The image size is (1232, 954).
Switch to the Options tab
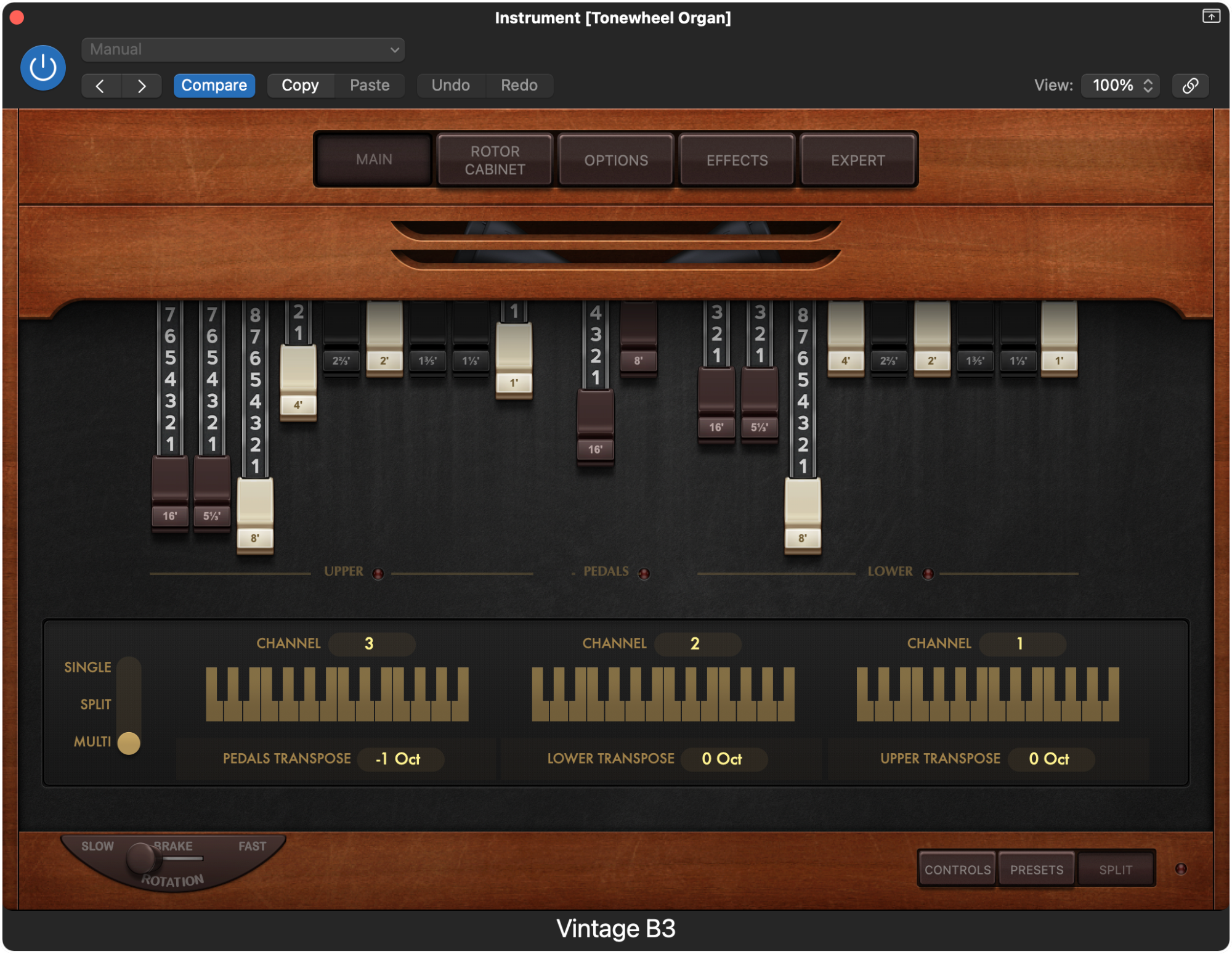point(616,160)
